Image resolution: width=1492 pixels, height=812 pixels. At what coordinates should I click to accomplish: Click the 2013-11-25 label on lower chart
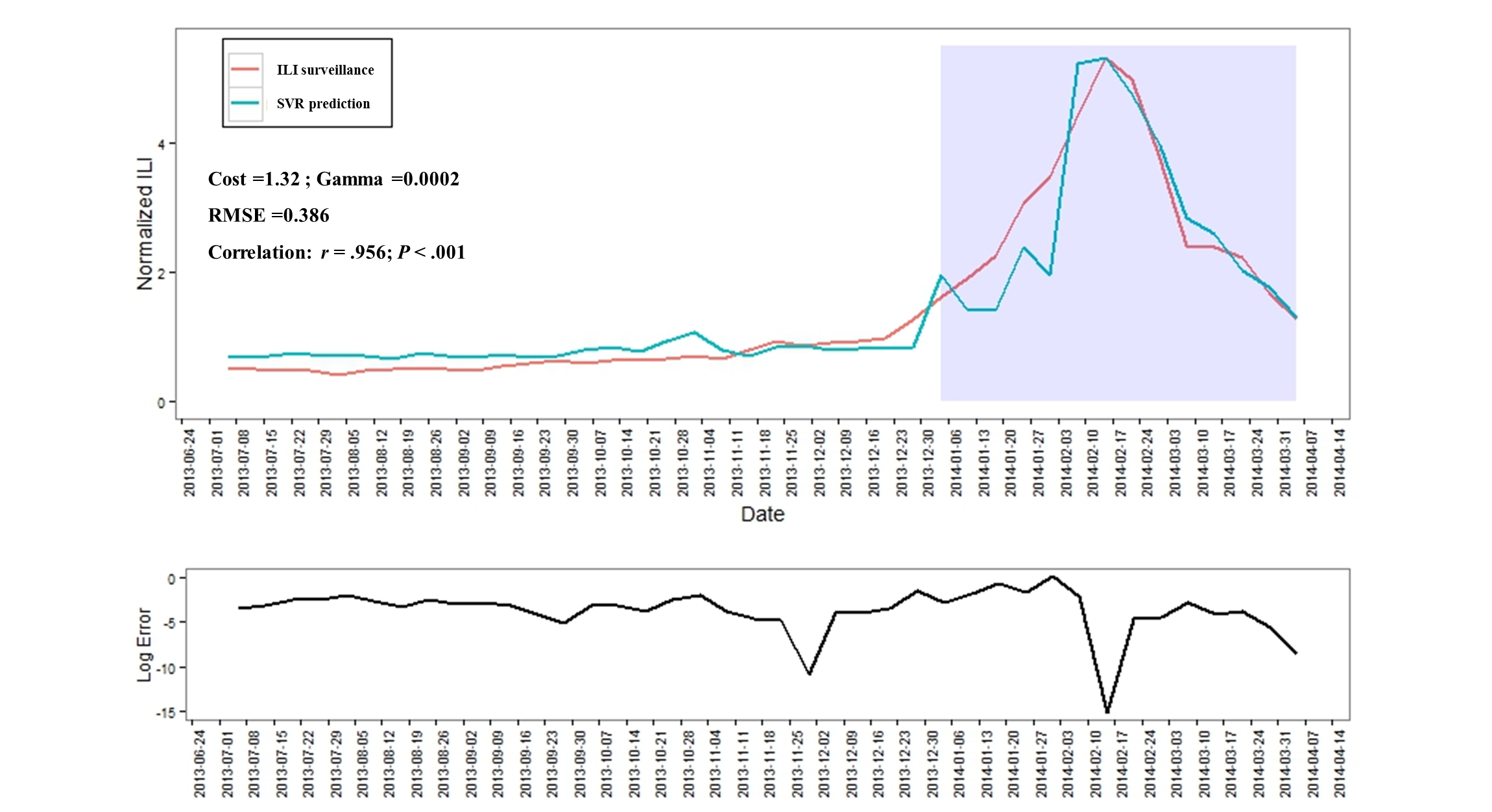tap(797, 764)
